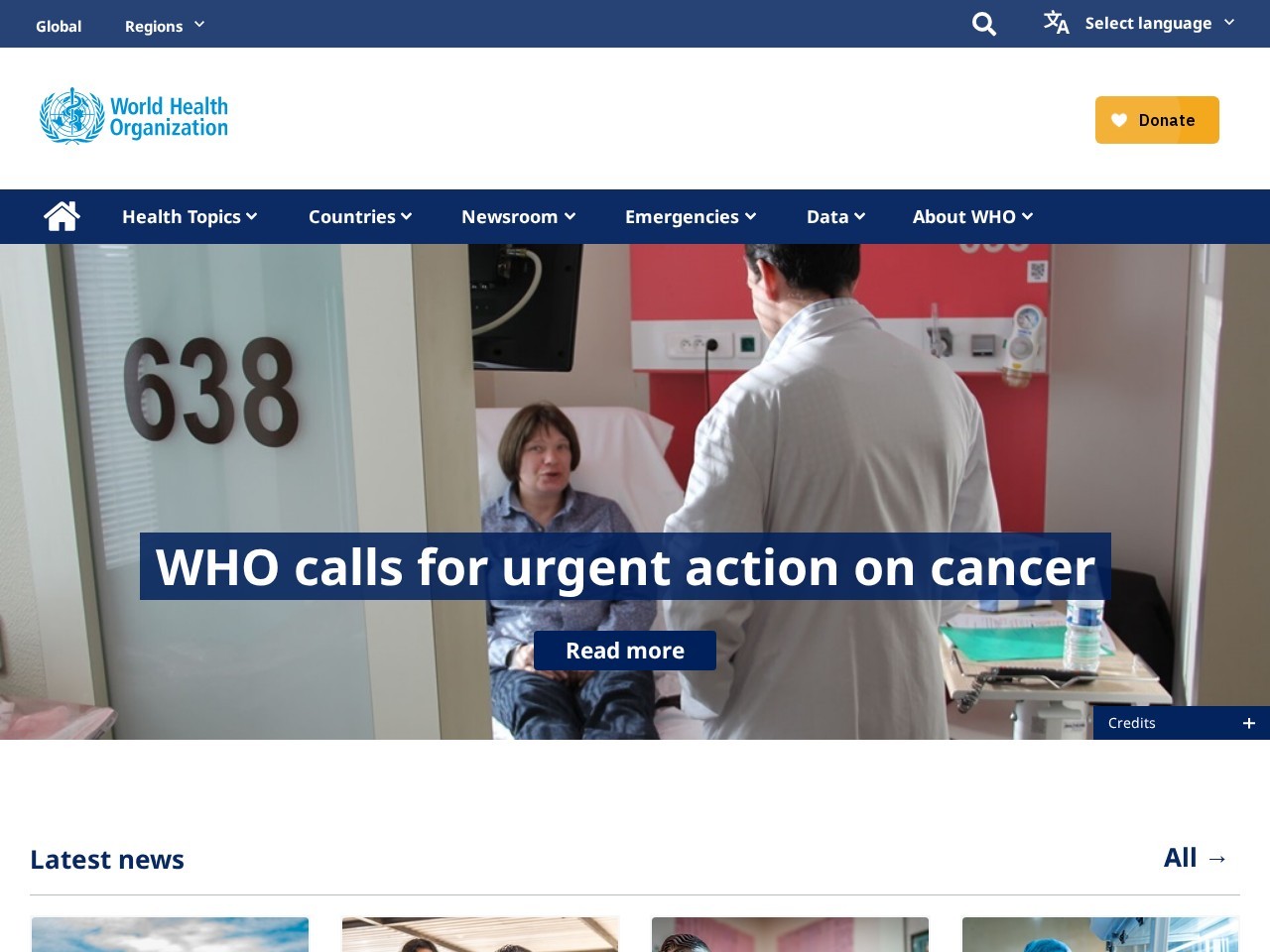Click the translate language icon
This screenshot has width=1270, height=952.
click(1056, 22)
